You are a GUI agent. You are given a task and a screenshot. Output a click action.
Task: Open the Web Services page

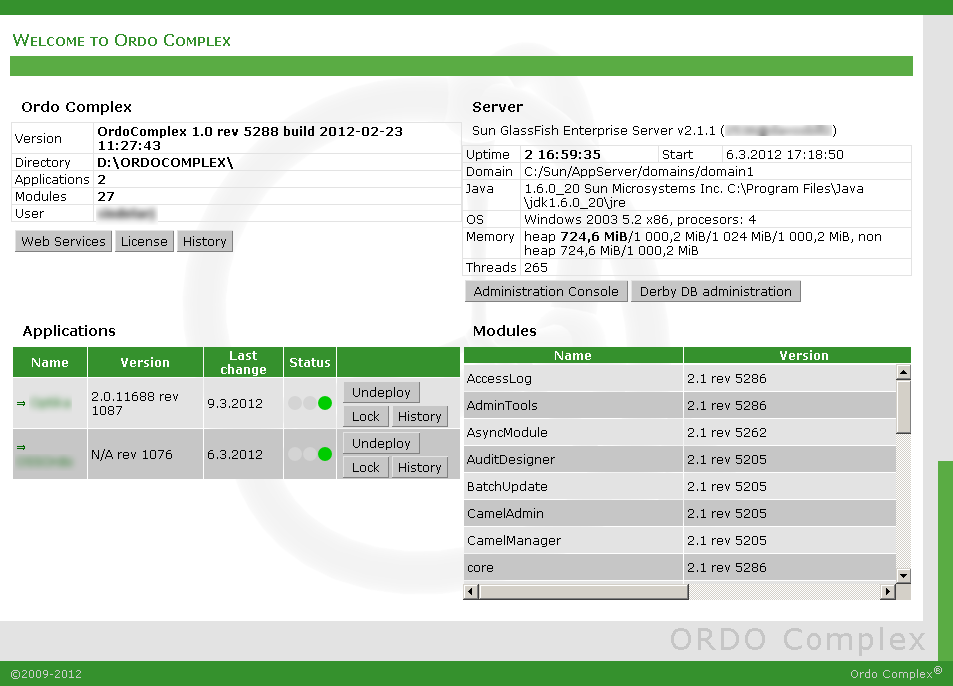pyautogui.click(x=63, y=241)
